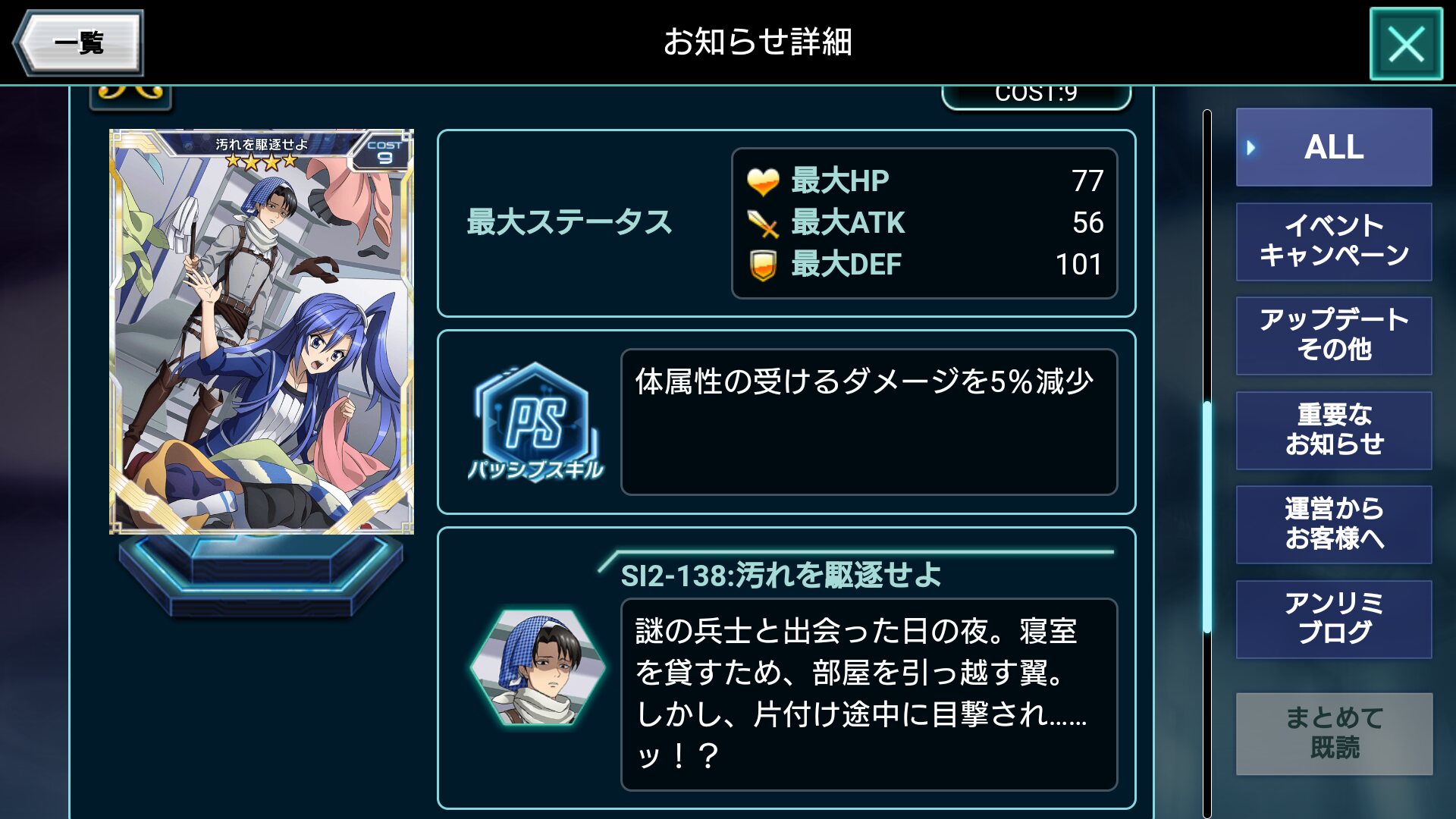Open the 重要なお知らせ category

click(1334, 430)
